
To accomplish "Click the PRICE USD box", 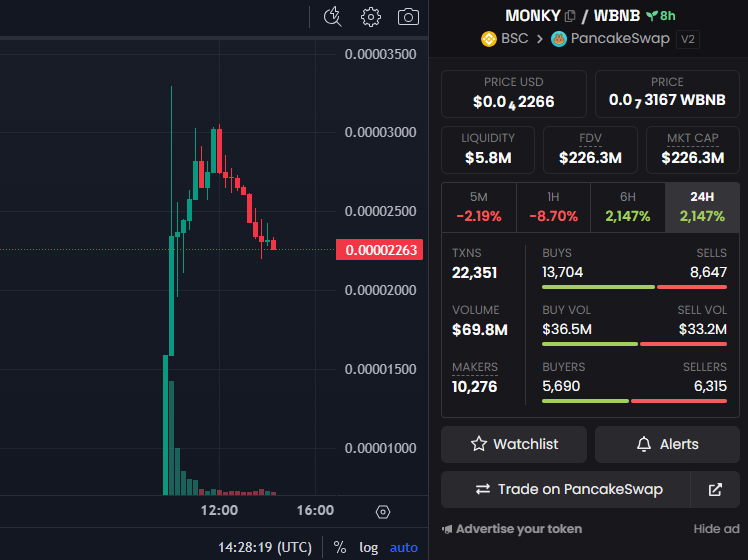I will pyautogui.click(x=514, y=93).
